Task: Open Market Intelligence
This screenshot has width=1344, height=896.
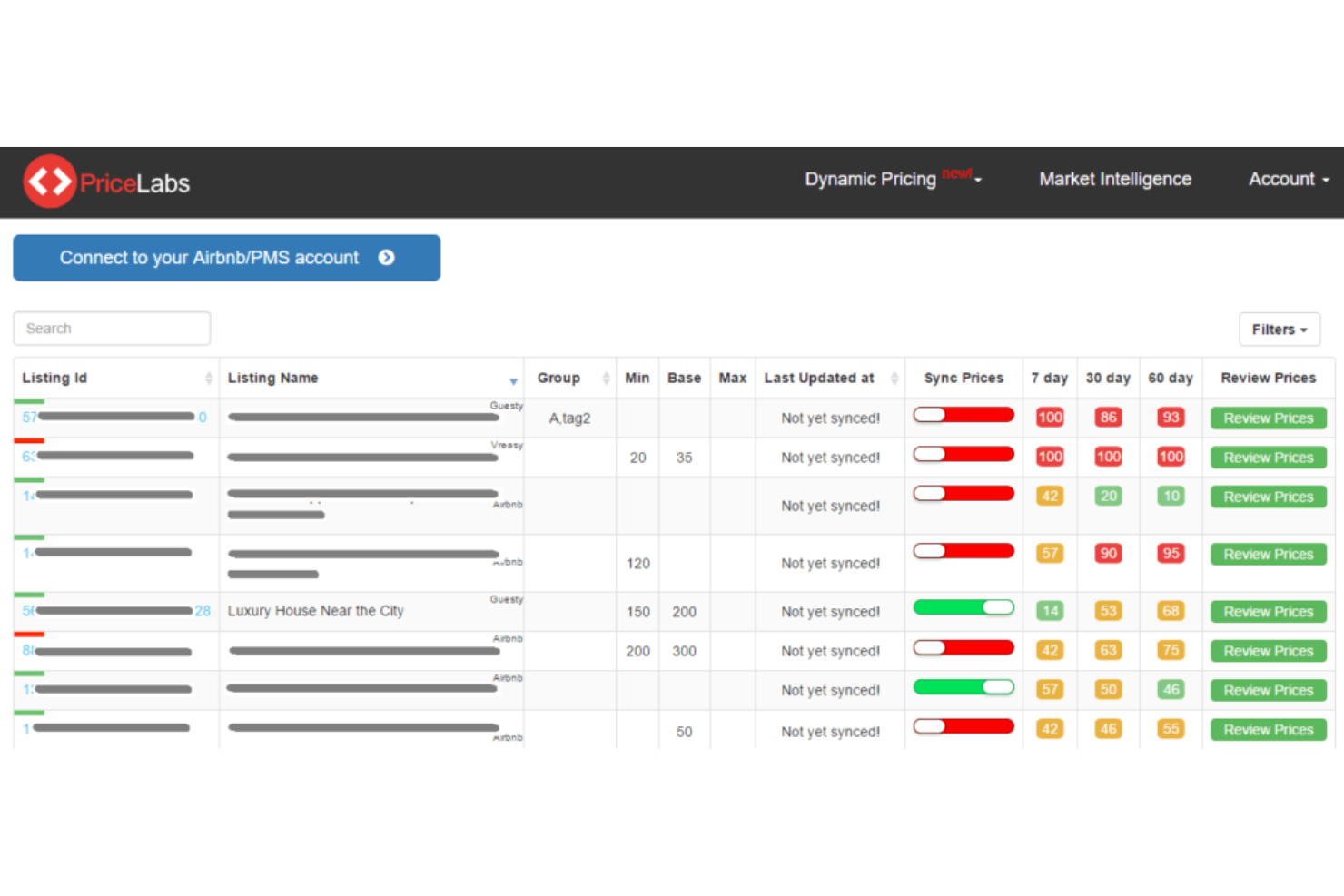Action: pyautogui.click(x=1114, y=179)
